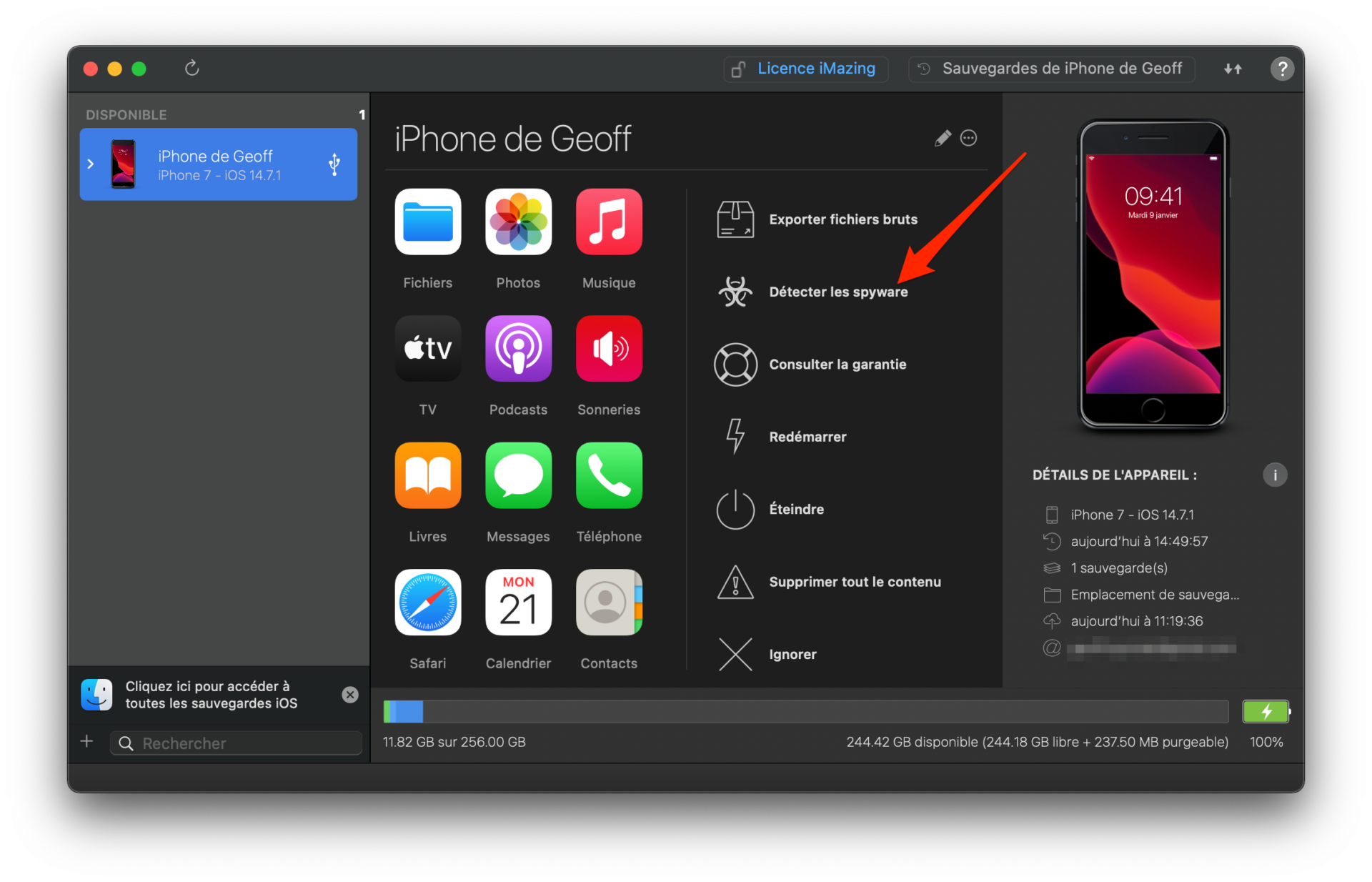Click Exporter fichiers bruts action
Viewport: 1372px width, 882px height.
coord(817,219)
